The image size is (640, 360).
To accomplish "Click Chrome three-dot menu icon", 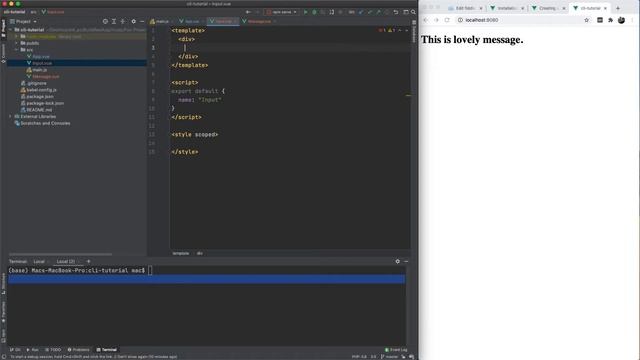I will pos(632,20).
